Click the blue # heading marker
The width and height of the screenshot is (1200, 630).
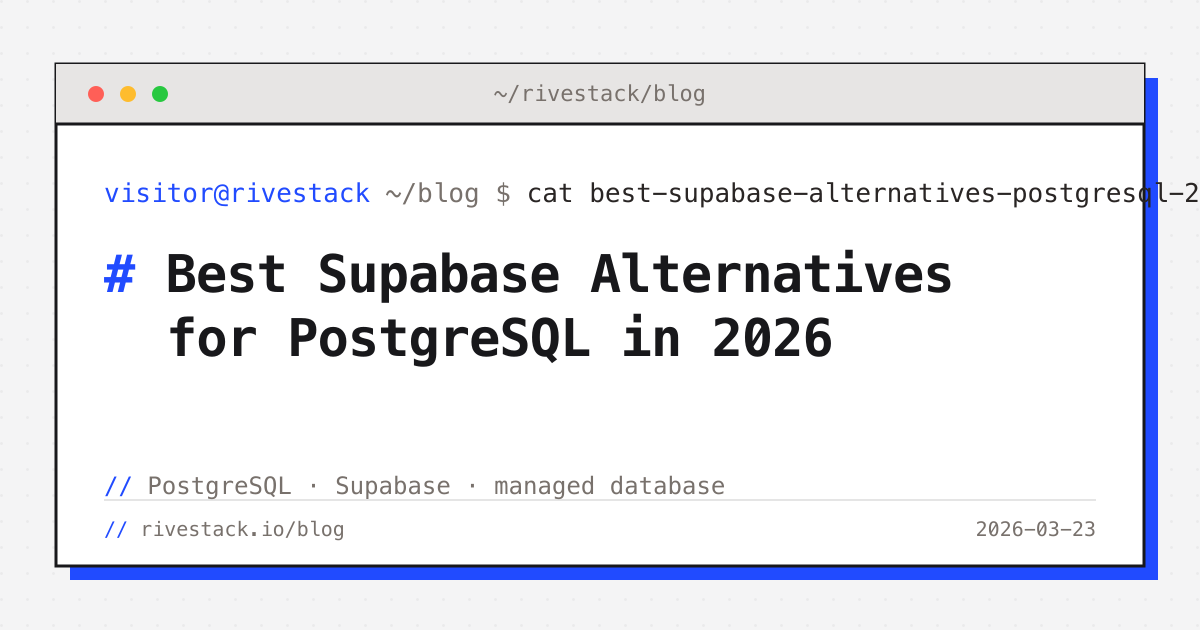pyautogui.click(x=119, y=274)
